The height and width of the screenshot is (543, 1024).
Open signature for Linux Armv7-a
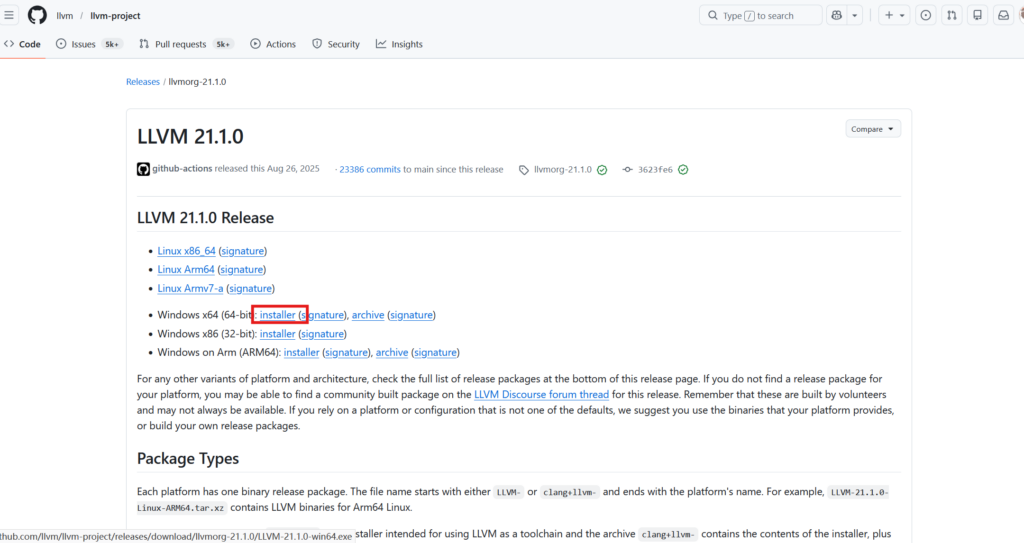point(250,288)
